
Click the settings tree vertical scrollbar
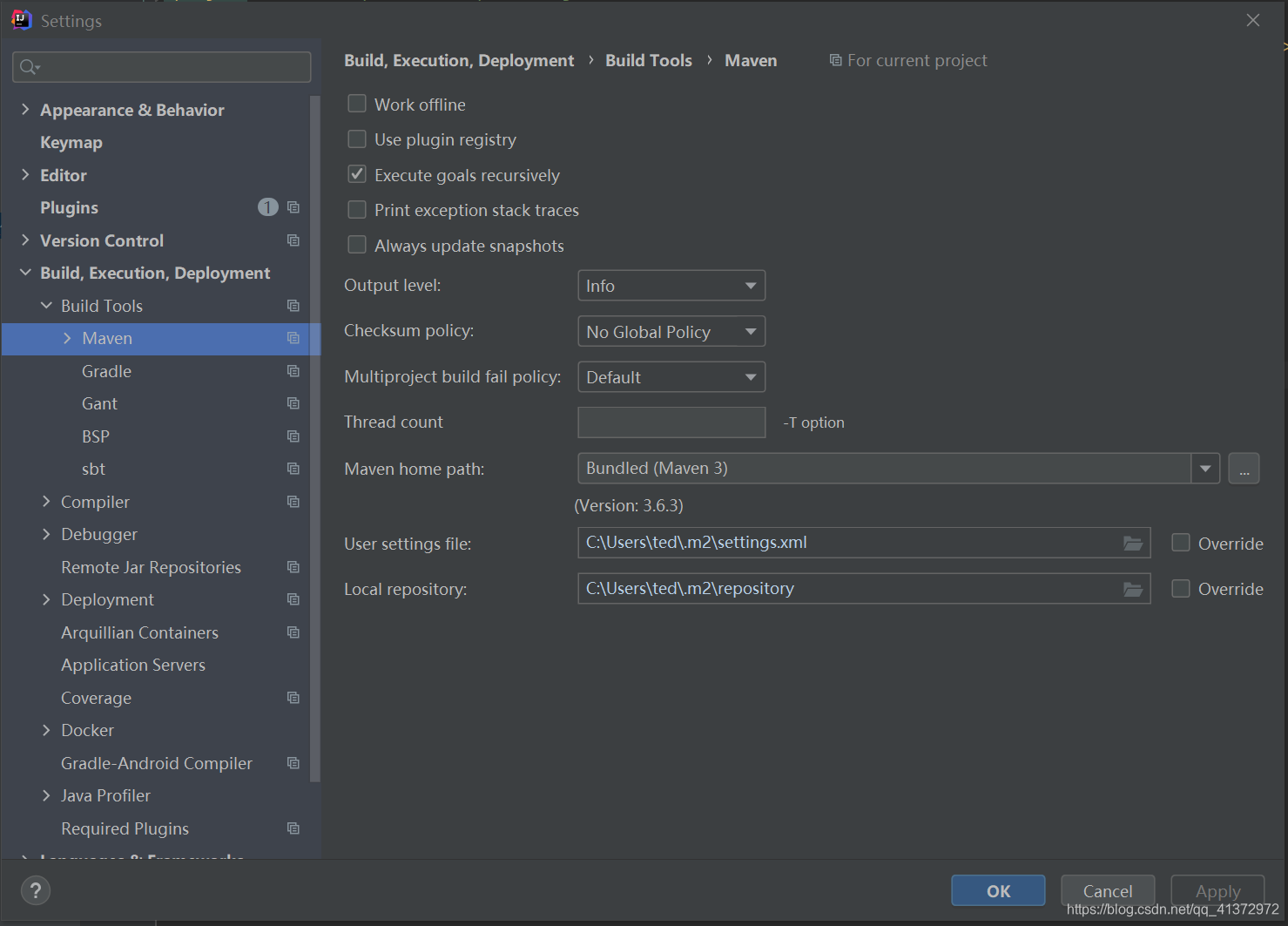pyautogui.click(x=315, y=438)
